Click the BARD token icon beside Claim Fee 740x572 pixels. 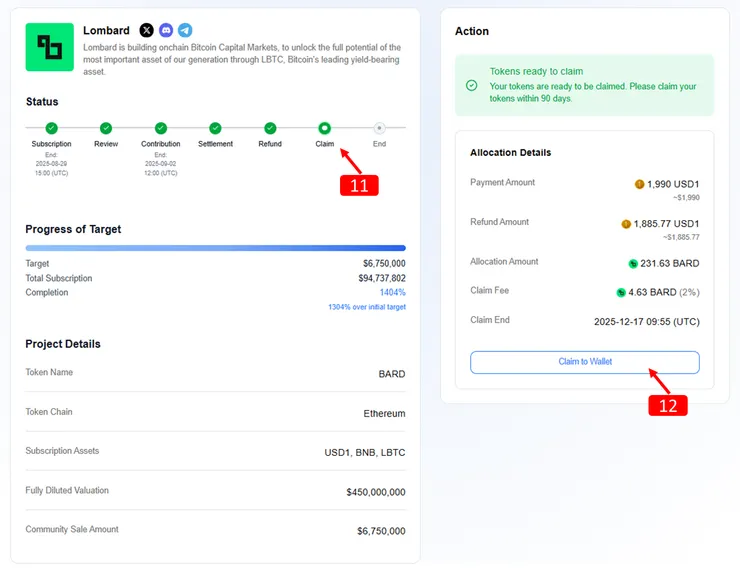click(621, 293)
